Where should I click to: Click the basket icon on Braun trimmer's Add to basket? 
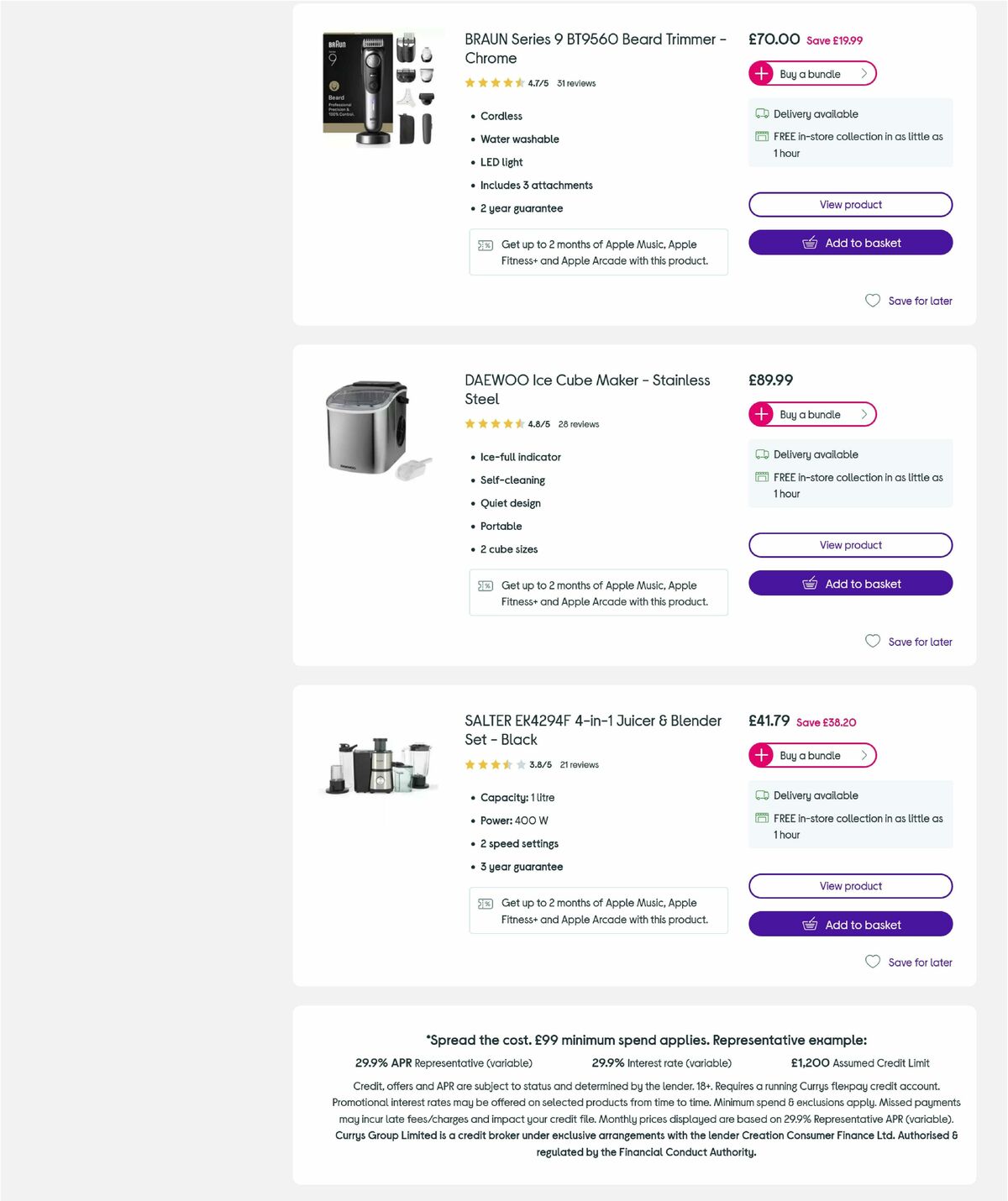click(x=809, y=243)
